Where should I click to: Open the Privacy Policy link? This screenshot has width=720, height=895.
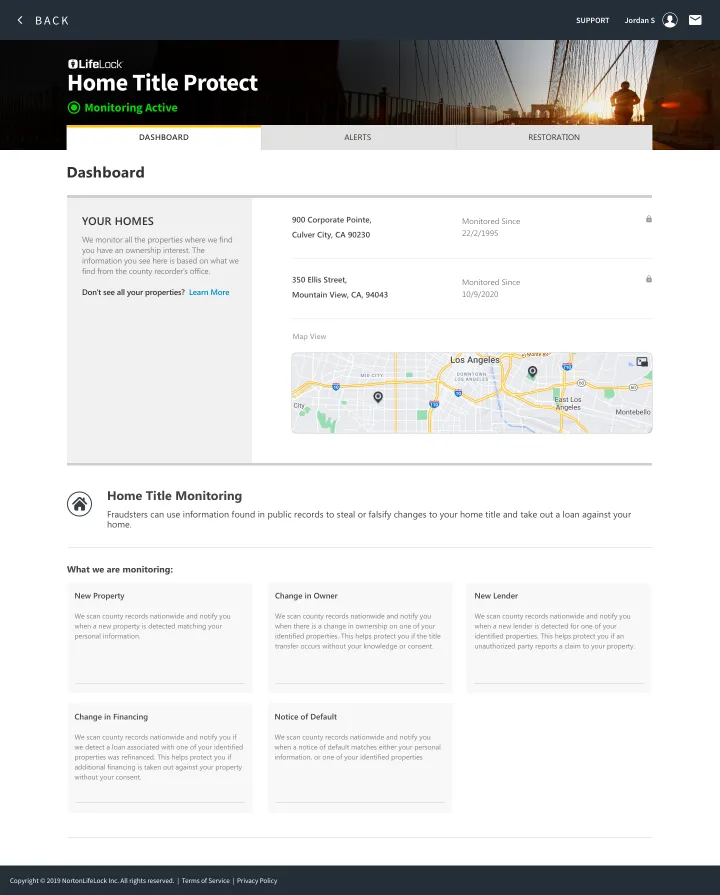[257, 881]
